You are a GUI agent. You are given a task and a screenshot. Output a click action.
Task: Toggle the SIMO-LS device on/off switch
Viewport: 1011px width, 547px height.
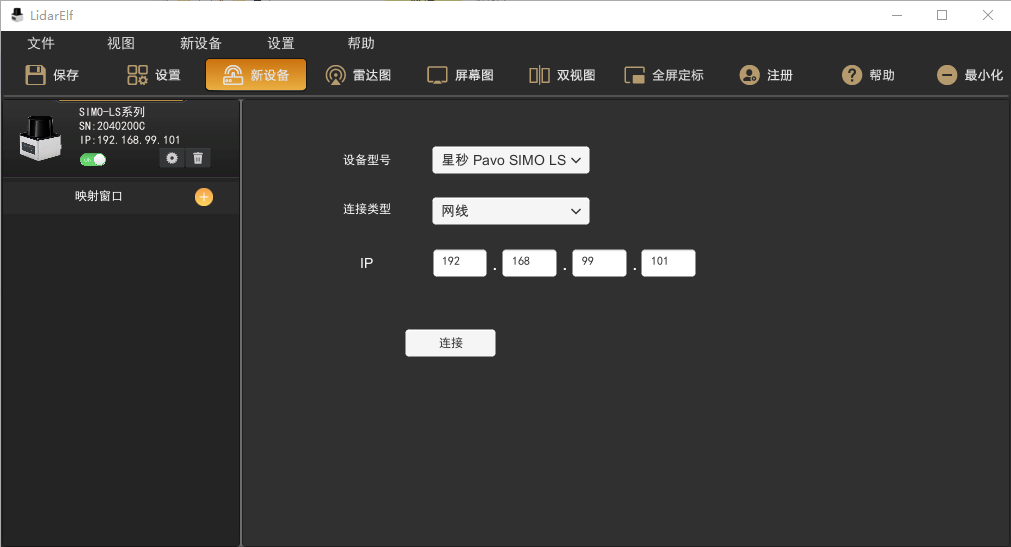point(93,160)
